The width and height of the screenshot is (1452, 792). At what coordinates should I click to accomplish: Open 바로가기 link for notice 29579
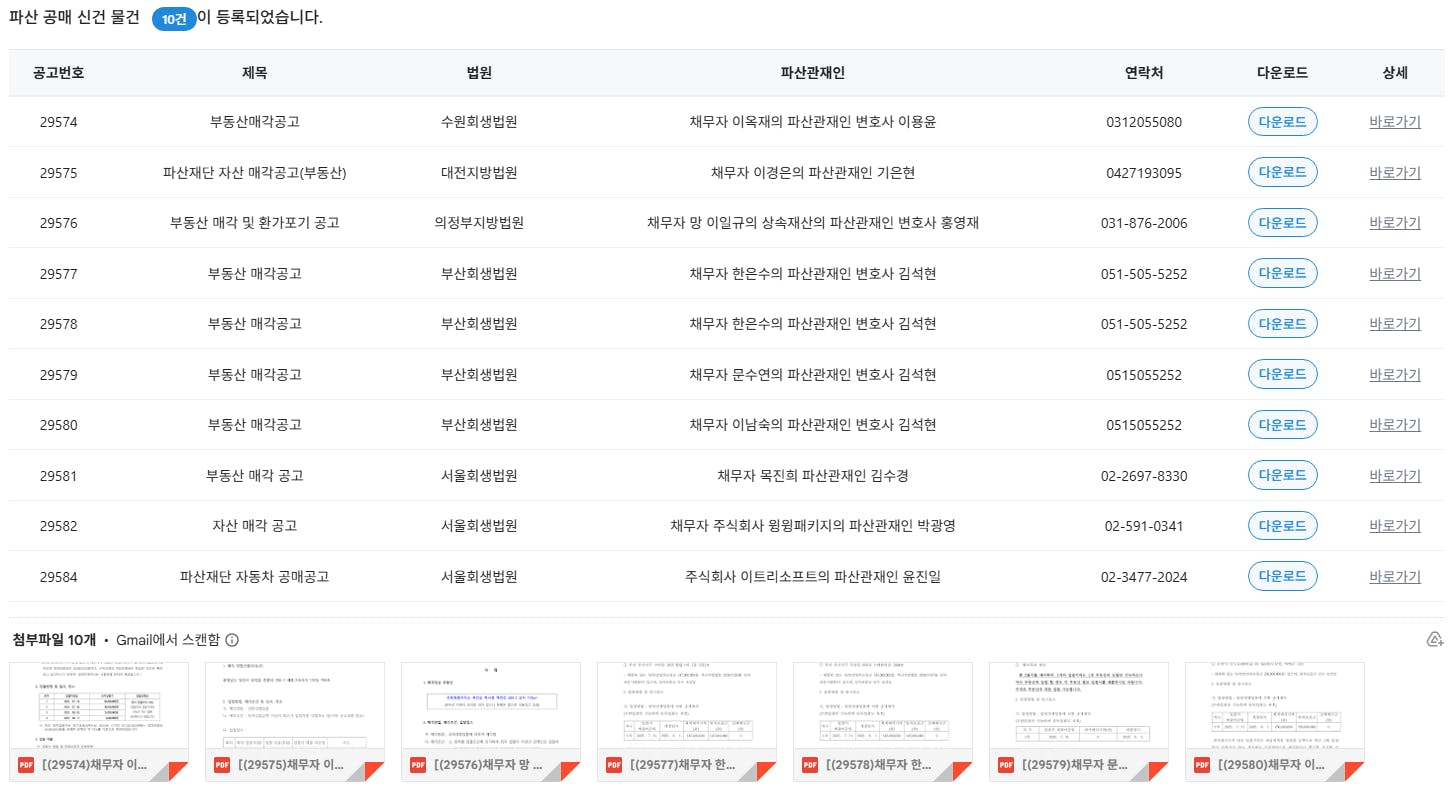tap(1395, 374)
